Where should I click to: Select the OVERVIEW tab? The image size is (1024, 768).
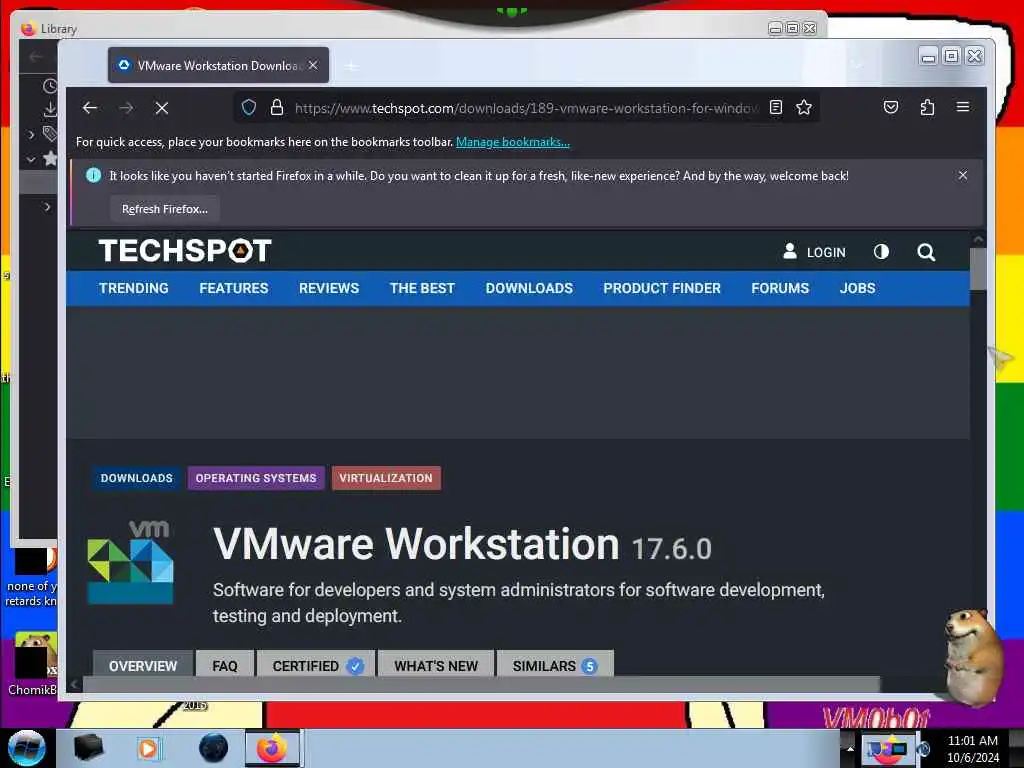(143, 665)
